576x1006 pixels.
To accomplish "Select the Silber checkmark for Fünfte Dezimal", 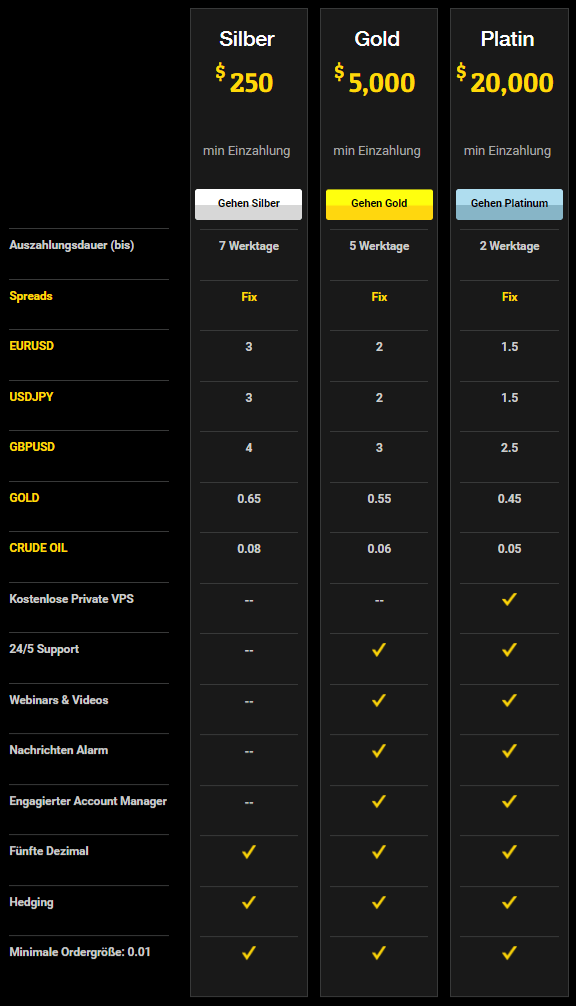I will coord(248,852).
